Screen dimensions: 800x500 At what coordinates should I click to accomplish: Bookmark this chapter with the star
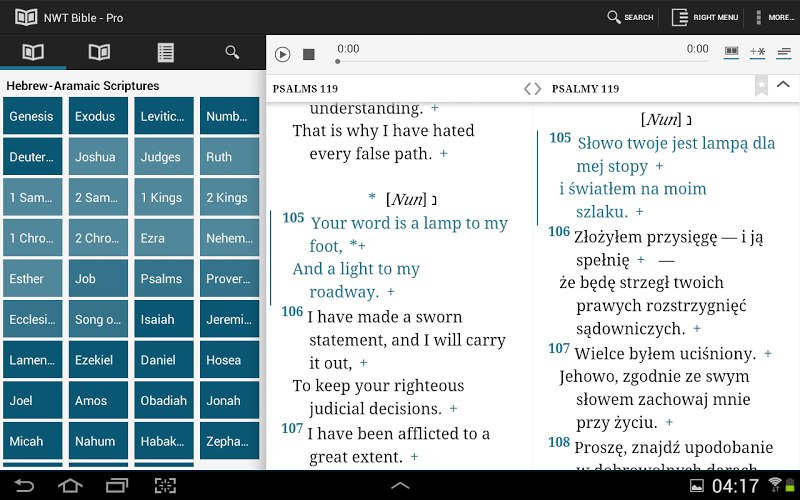(x=761, y=86)
